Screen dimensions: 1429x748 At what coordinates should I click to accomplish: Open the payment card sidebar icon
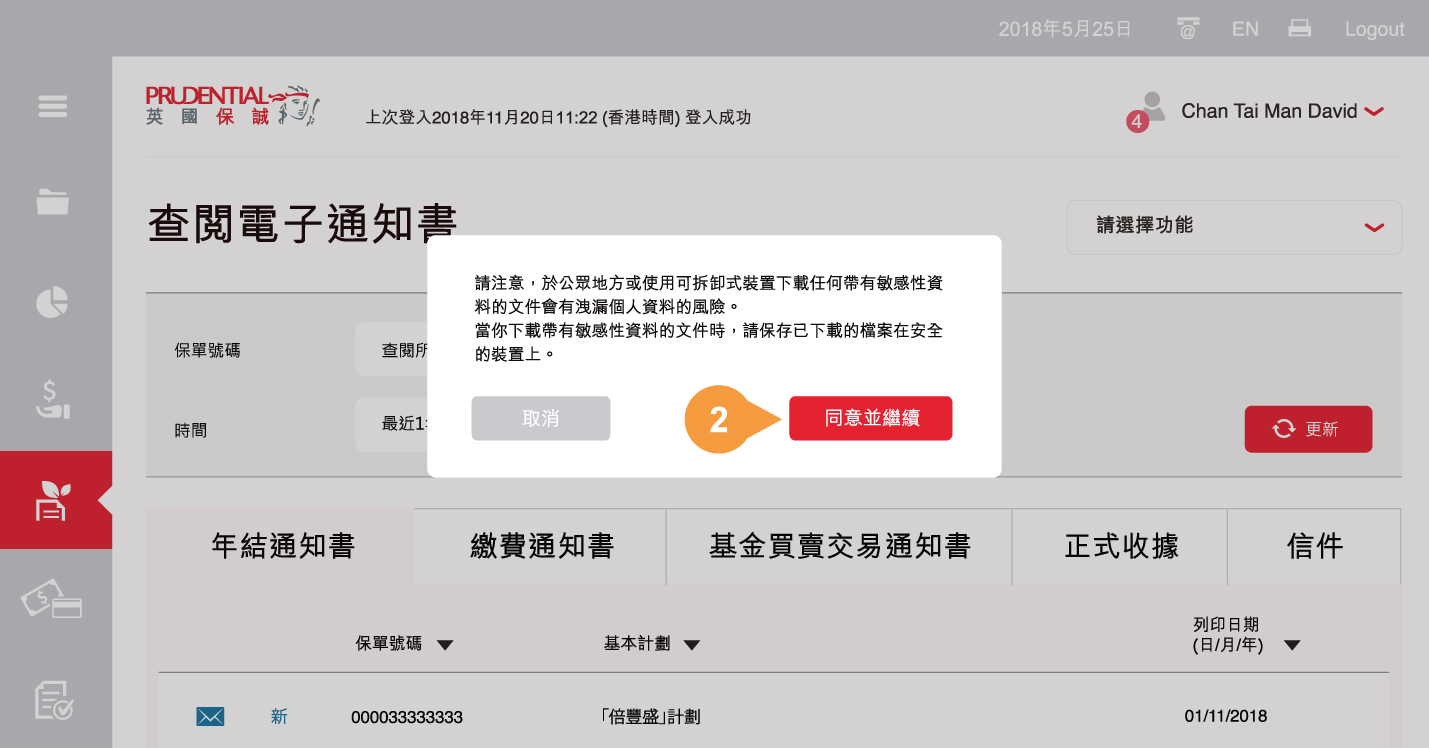point(52,602)
